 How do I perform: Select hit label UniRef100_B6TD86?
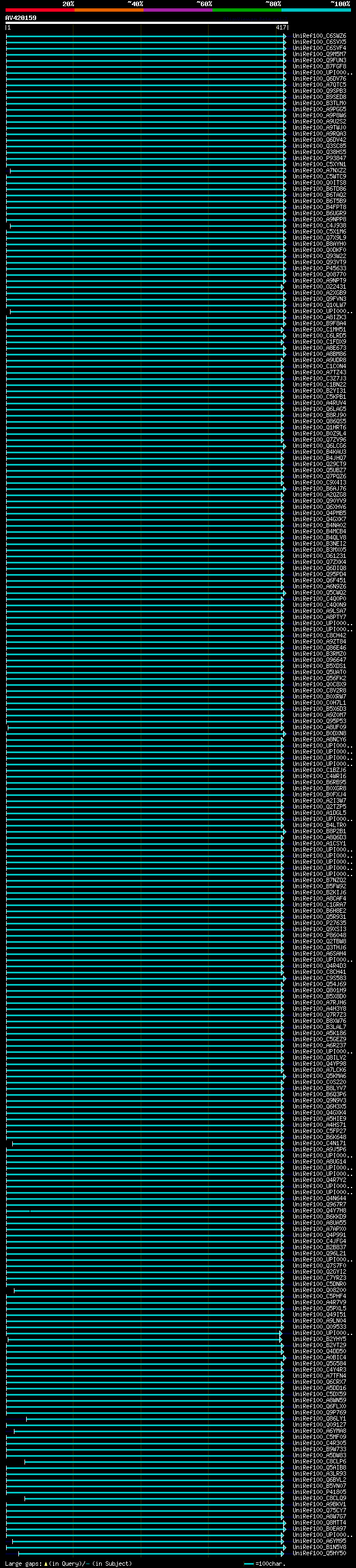click(x=319, y=189)
